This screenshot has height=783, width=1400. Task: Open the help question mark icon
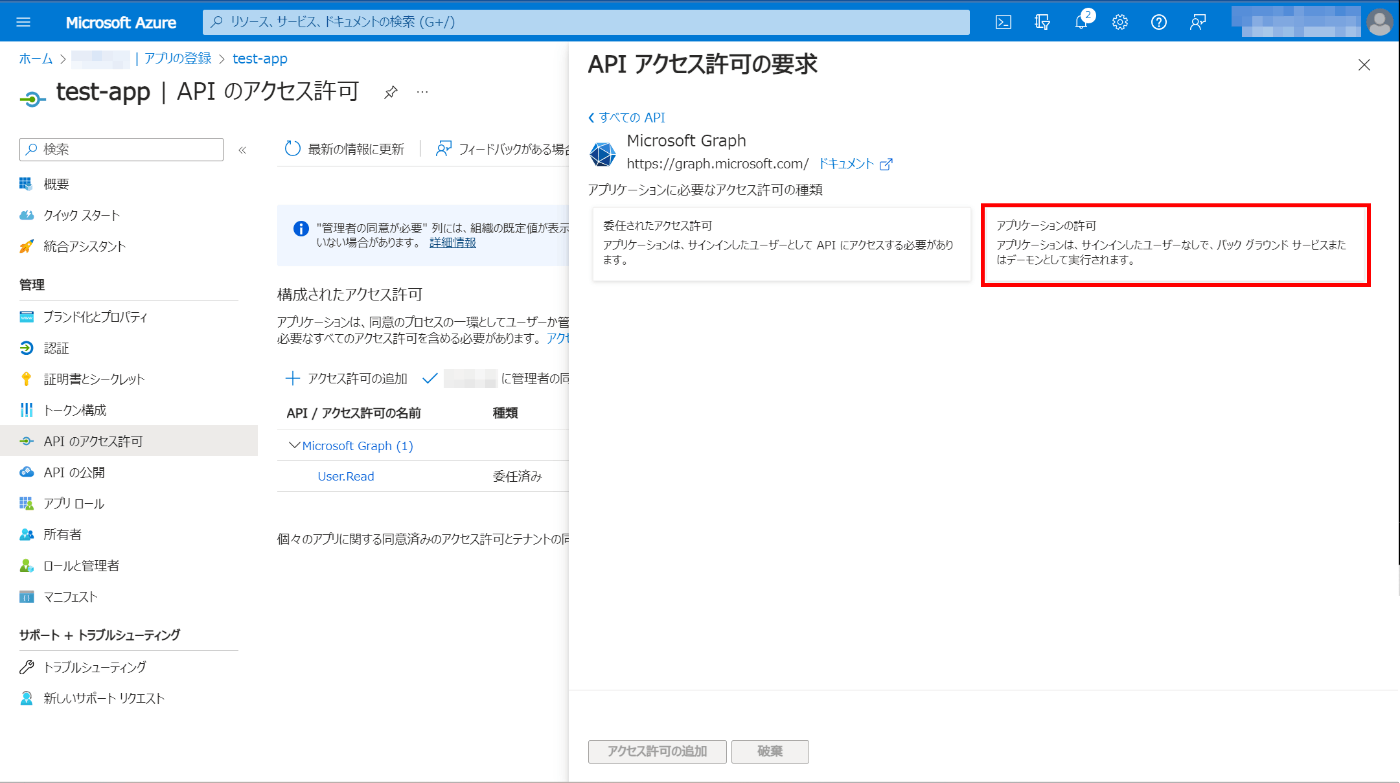click(x=1159, y=22)
